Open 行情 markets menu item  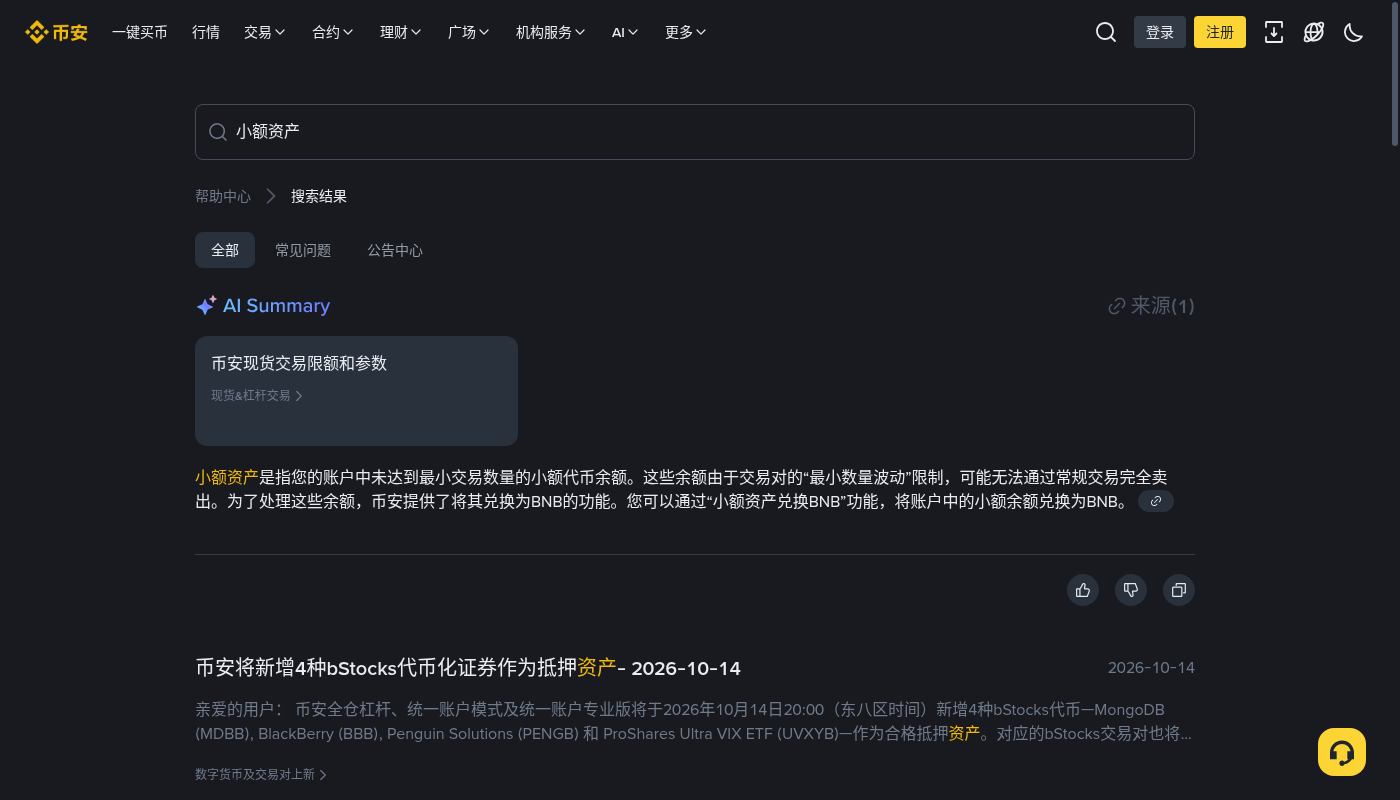(x=206, y=32)
